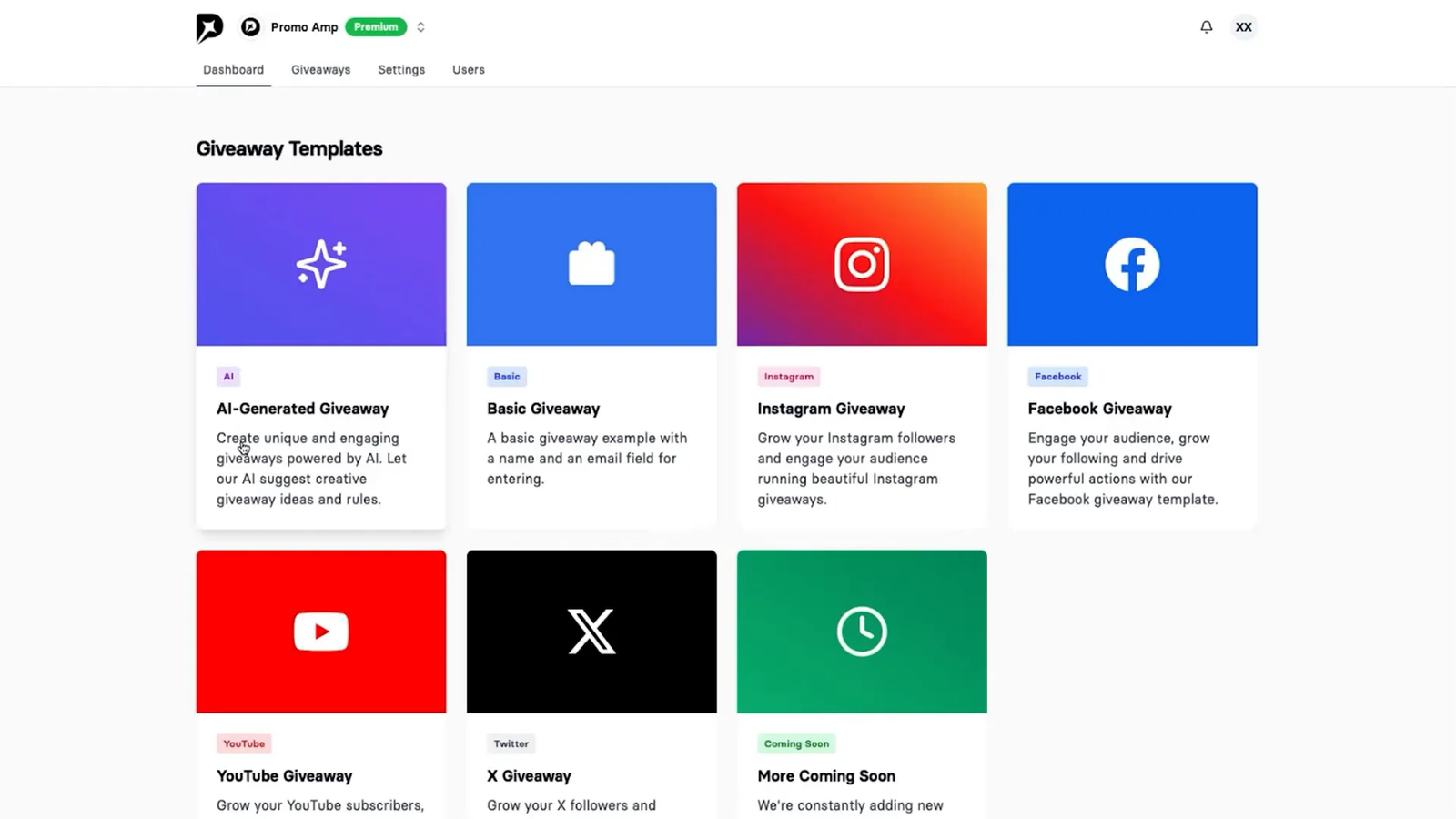
Task: Switch to the Dashboard tab
Action: tap(233, 70)
